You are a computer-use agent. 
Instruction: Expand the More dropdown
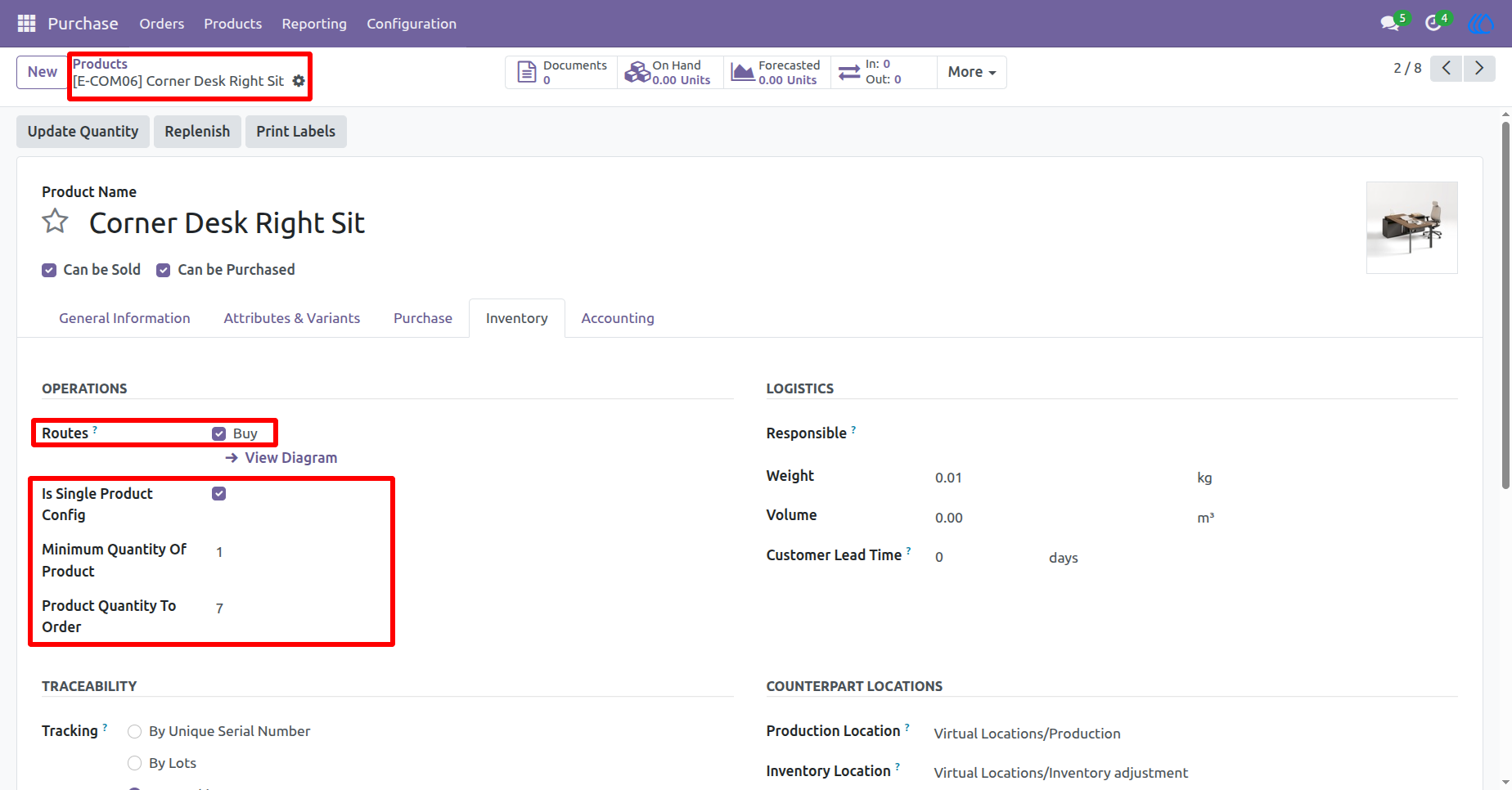click(x=972, y=72)
